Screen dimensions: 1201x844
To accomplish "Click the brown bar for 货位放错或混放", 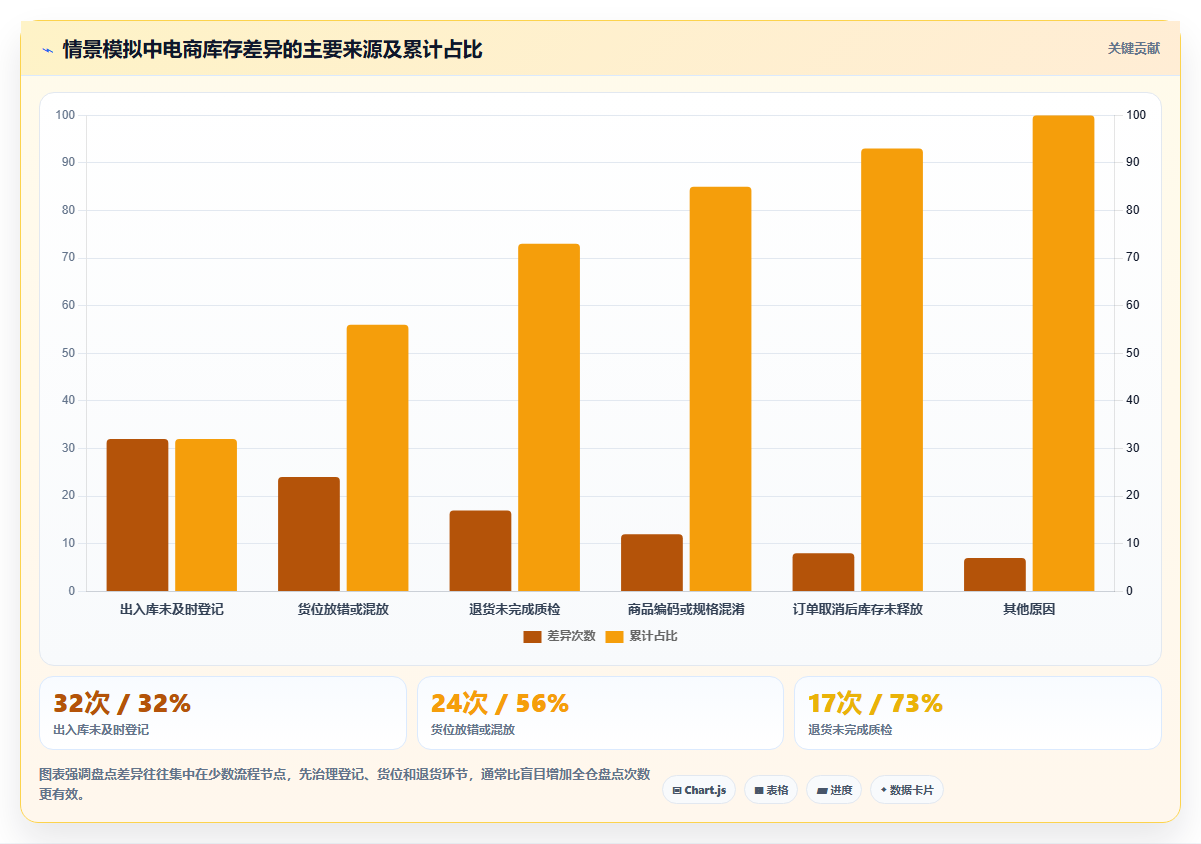I will coord(309,534).
